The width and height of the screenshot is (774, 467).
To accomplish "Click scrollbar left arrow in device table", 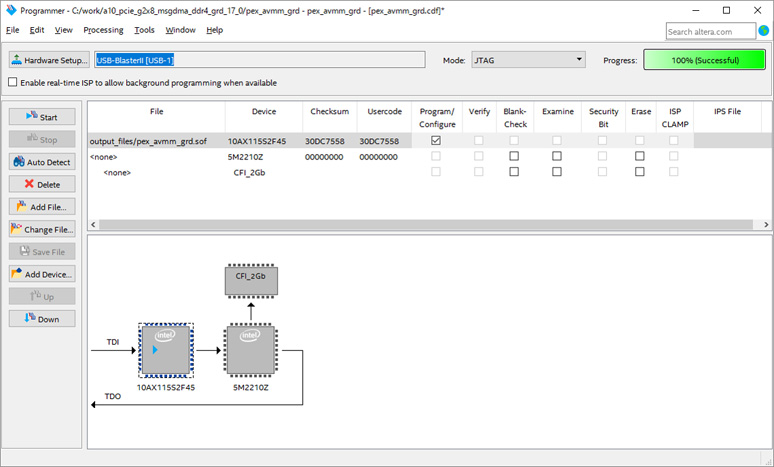I will (93, 224).
